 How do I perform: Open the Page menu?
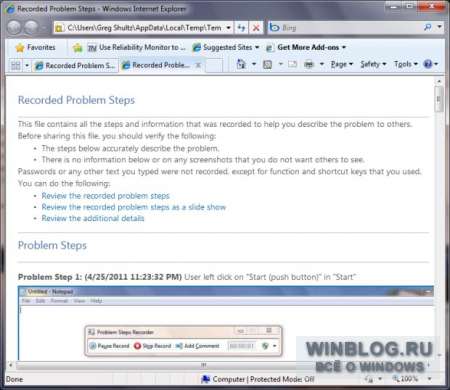click(342, 64)
